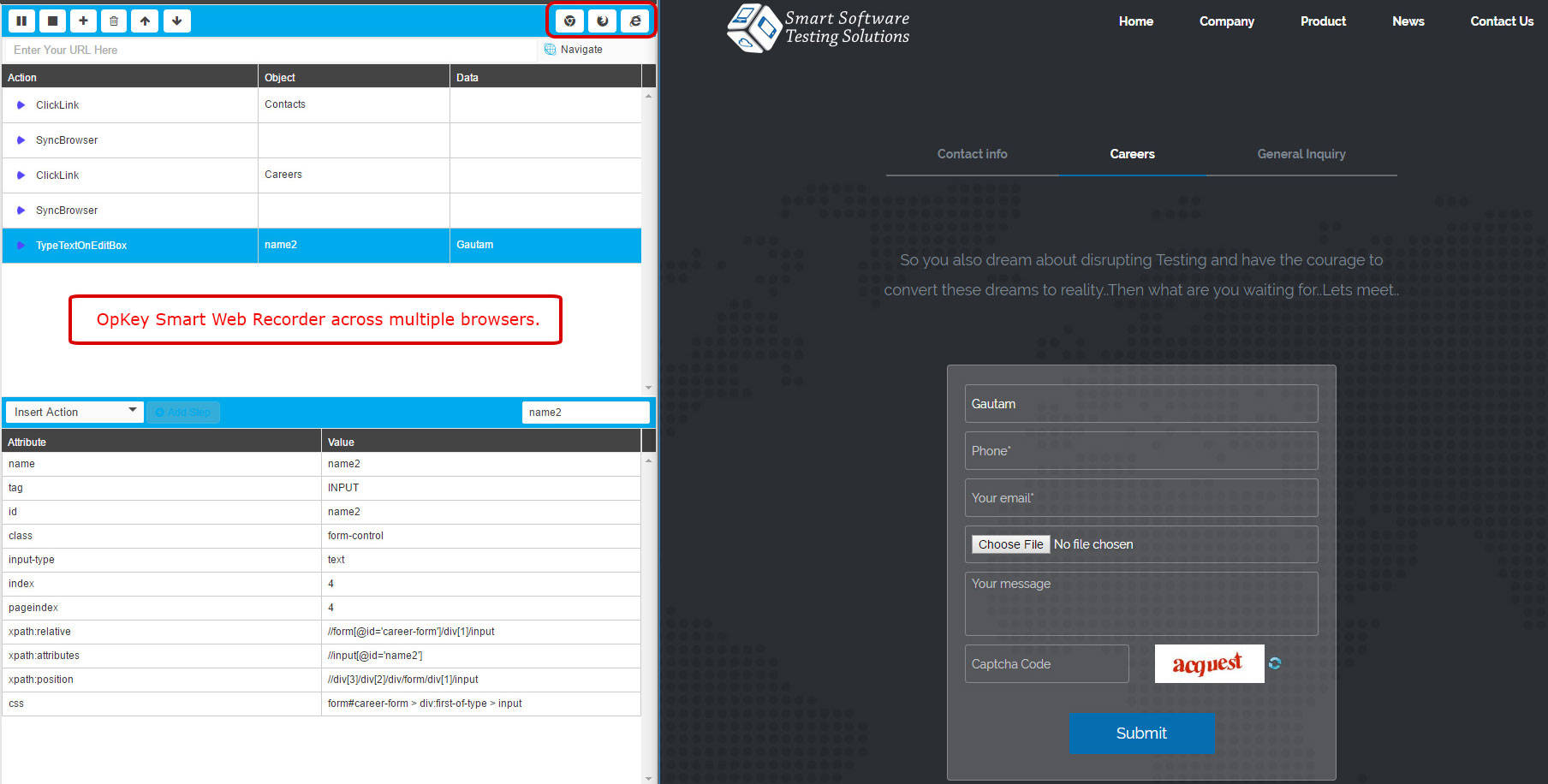Delete step using the trash icon
The image size is (1548, 784).
pos(114,21)
